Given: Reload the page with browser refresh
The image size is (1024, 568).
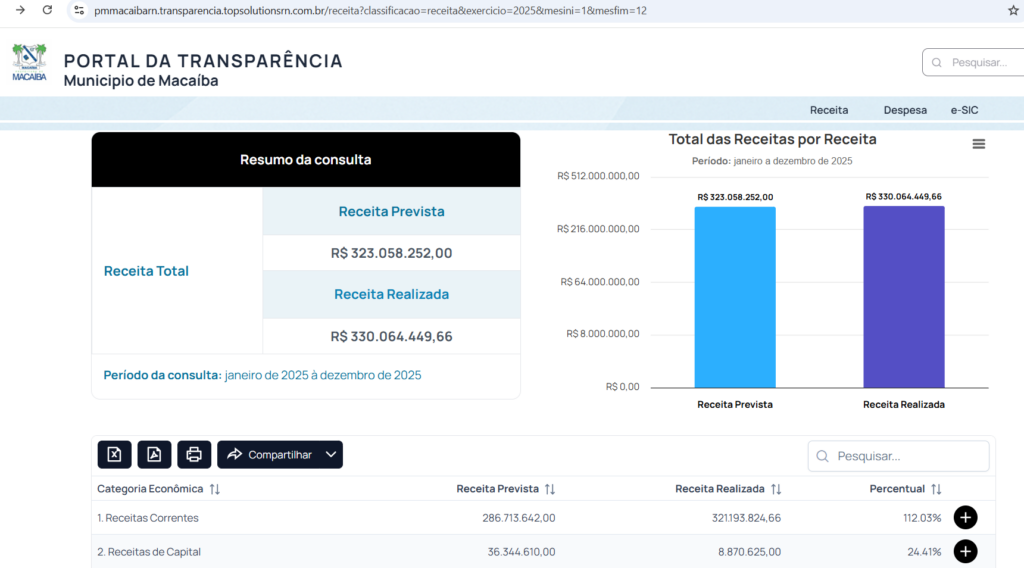Looking at the screenshot, I should [x=47, y=10].
